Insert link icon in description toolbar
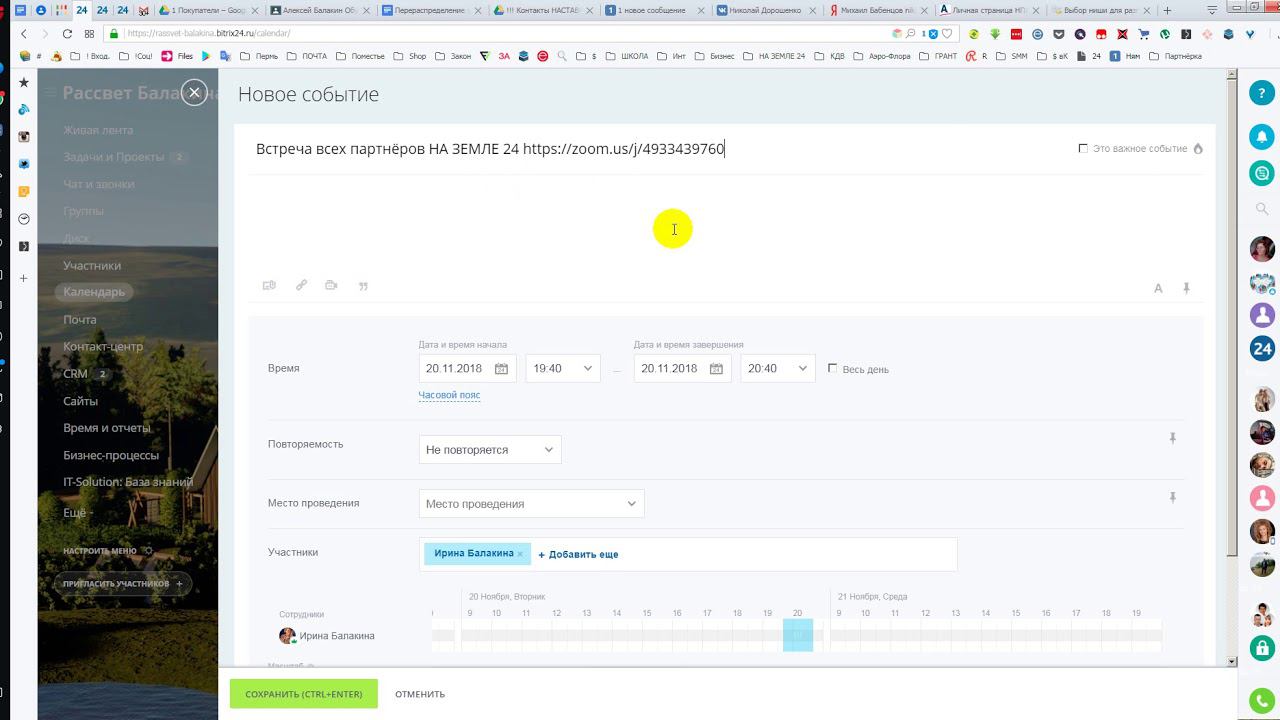 pos(301,286)
